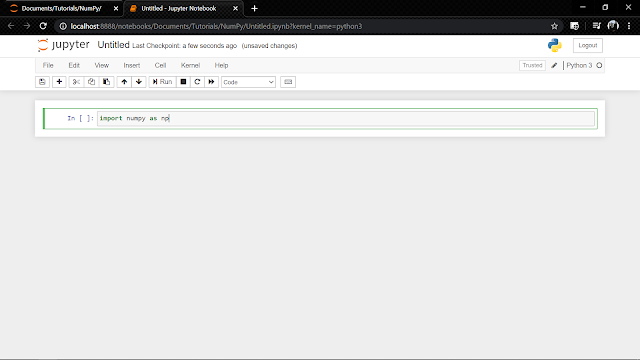The image size is (640, 360).
Task: Click the Python logo icon
Action: pyautogui.click(x=555, y=45)
